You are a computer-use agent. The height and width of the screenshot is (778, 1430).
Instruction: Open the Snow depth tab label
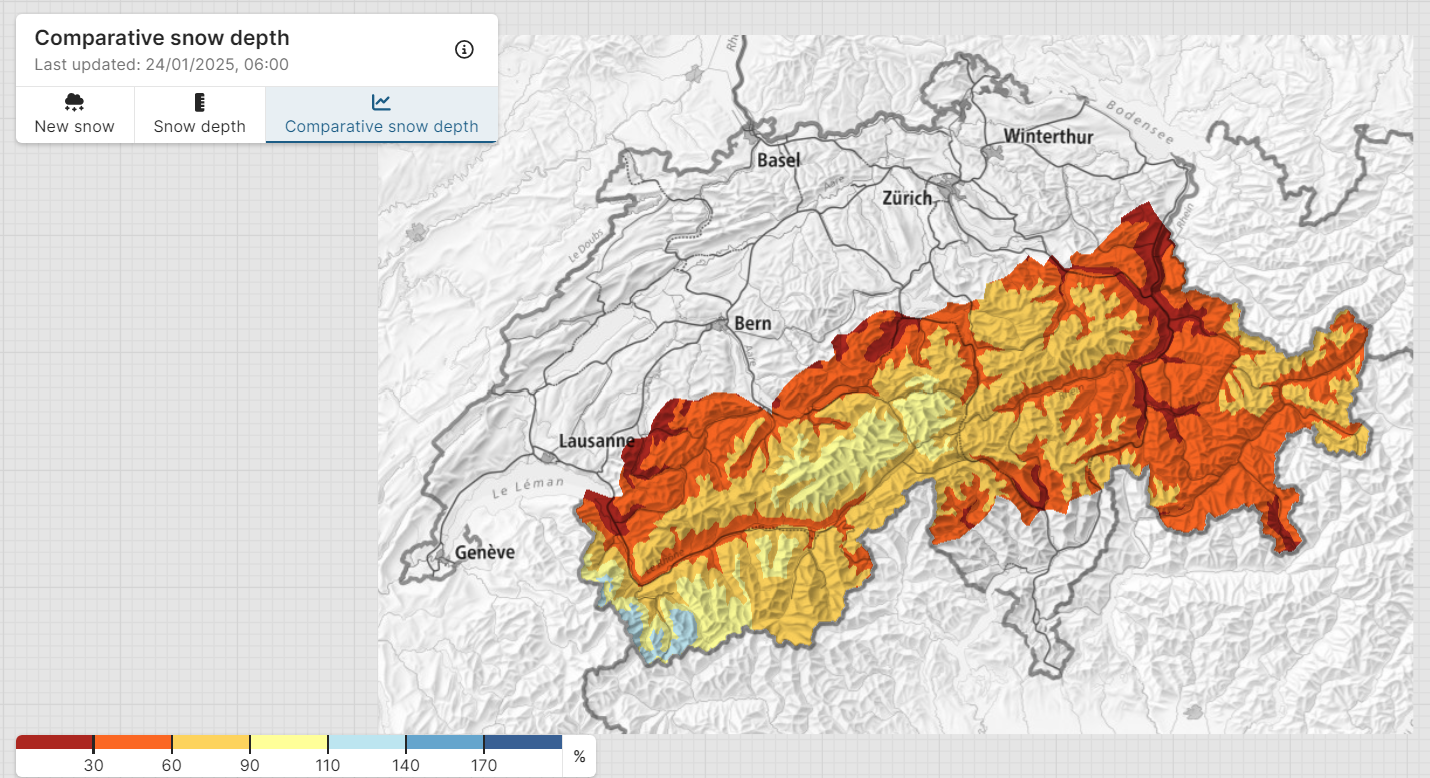point(200,127)
